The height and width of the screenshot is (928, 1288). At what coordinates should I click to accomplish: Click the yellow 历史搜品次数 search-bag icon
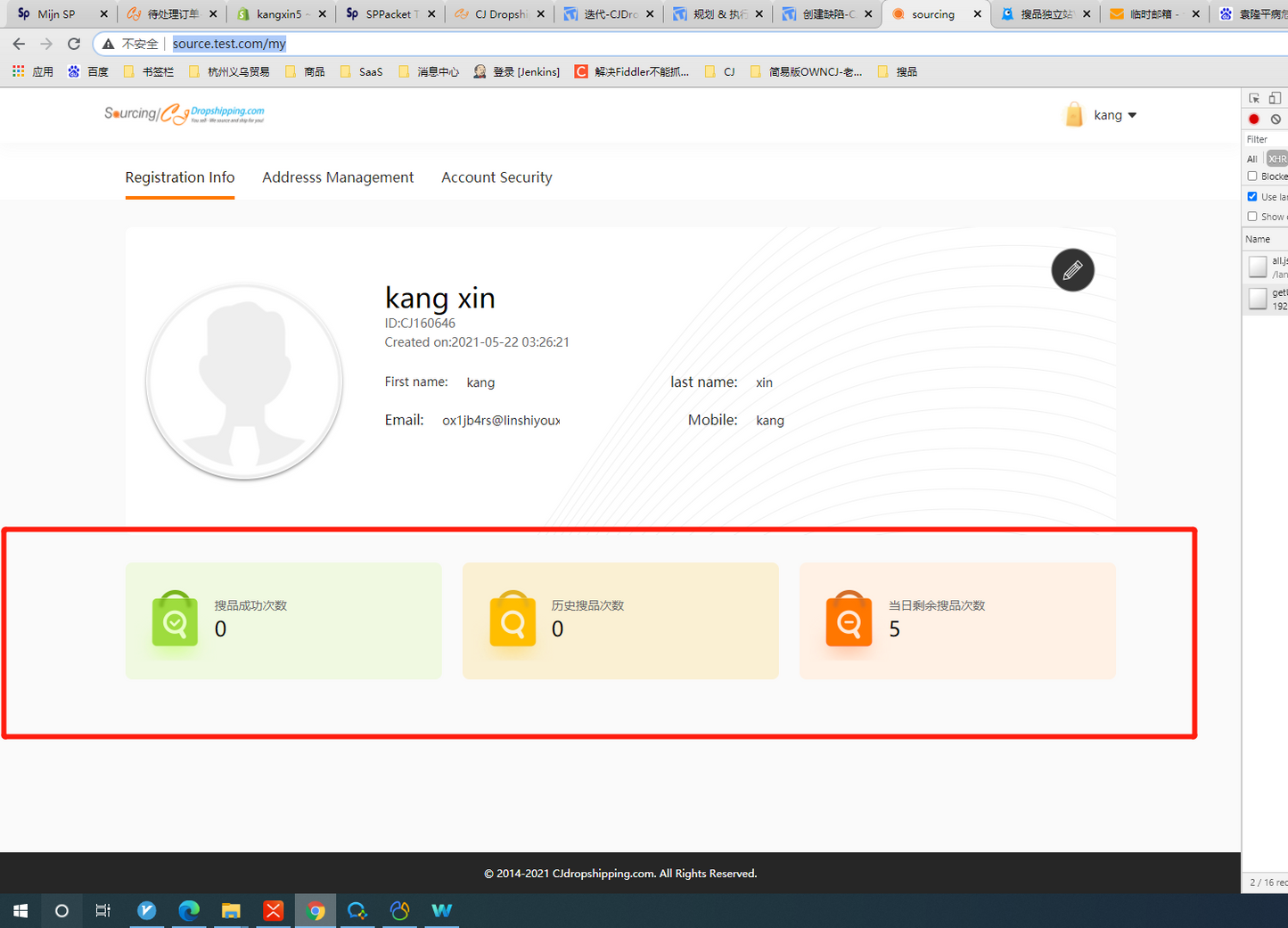512,620
